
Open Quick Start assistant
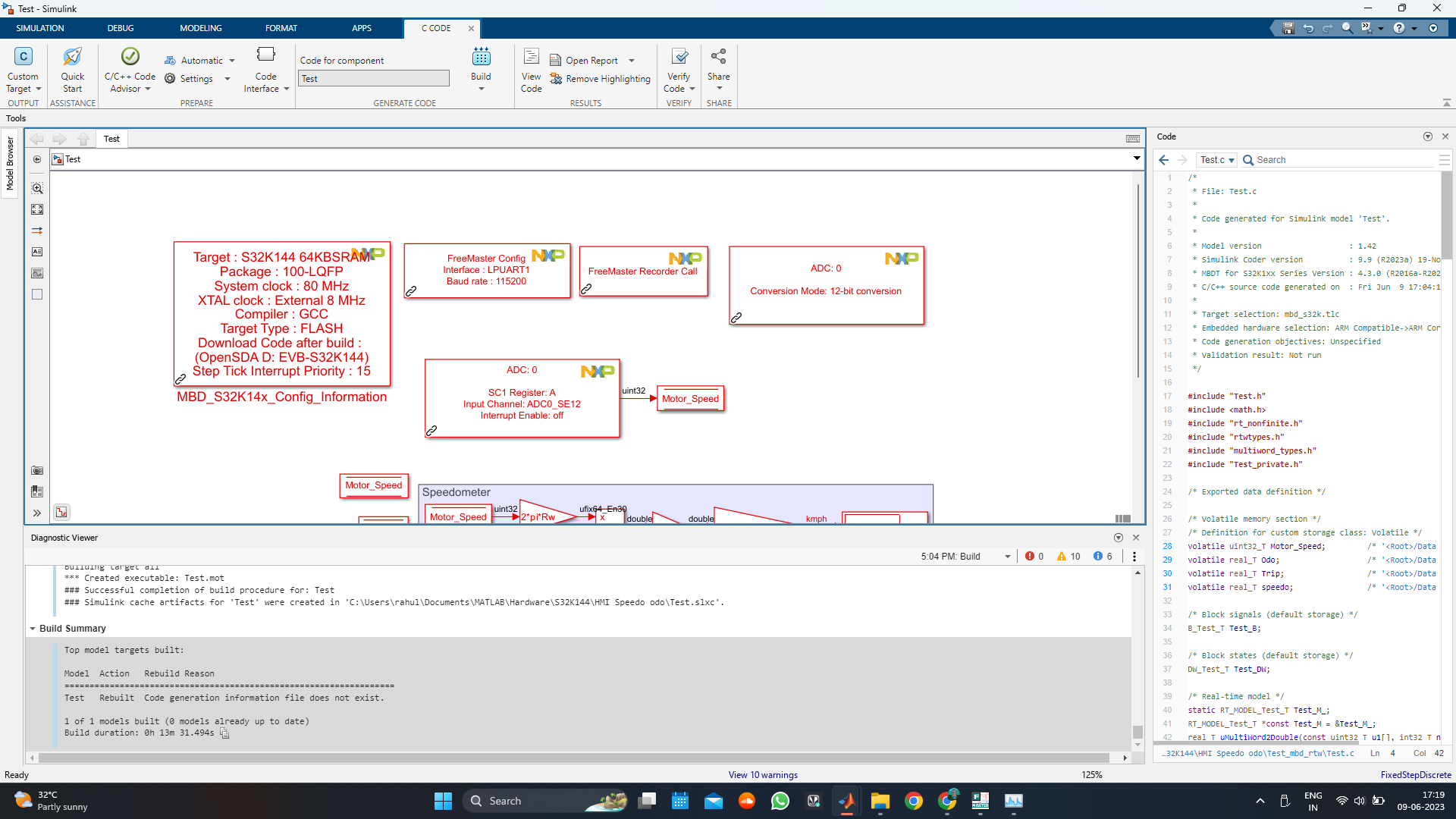click(x=73, y=58)
